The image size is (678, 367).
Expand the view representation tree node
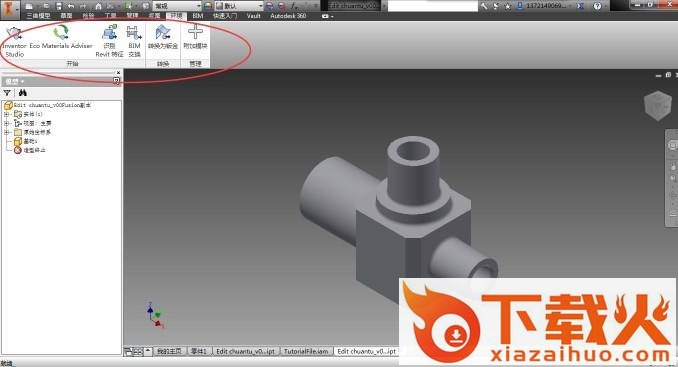click(x=6, y=123)
